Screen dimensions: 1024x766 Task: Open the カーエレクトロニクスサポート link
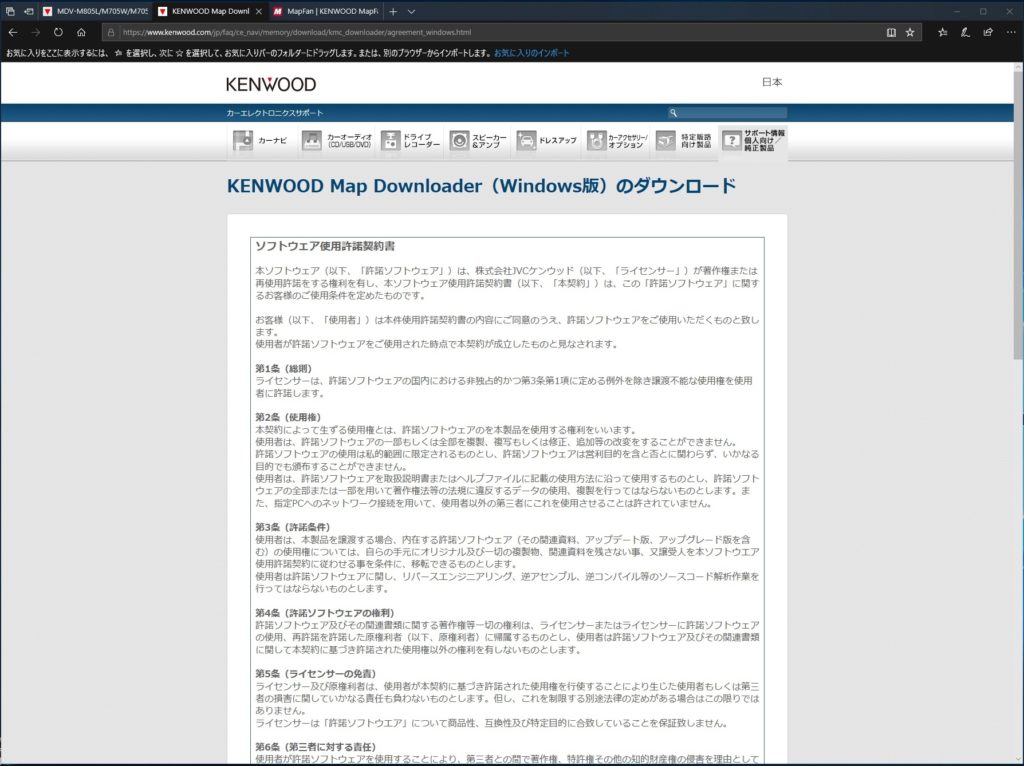click(275, 113)
